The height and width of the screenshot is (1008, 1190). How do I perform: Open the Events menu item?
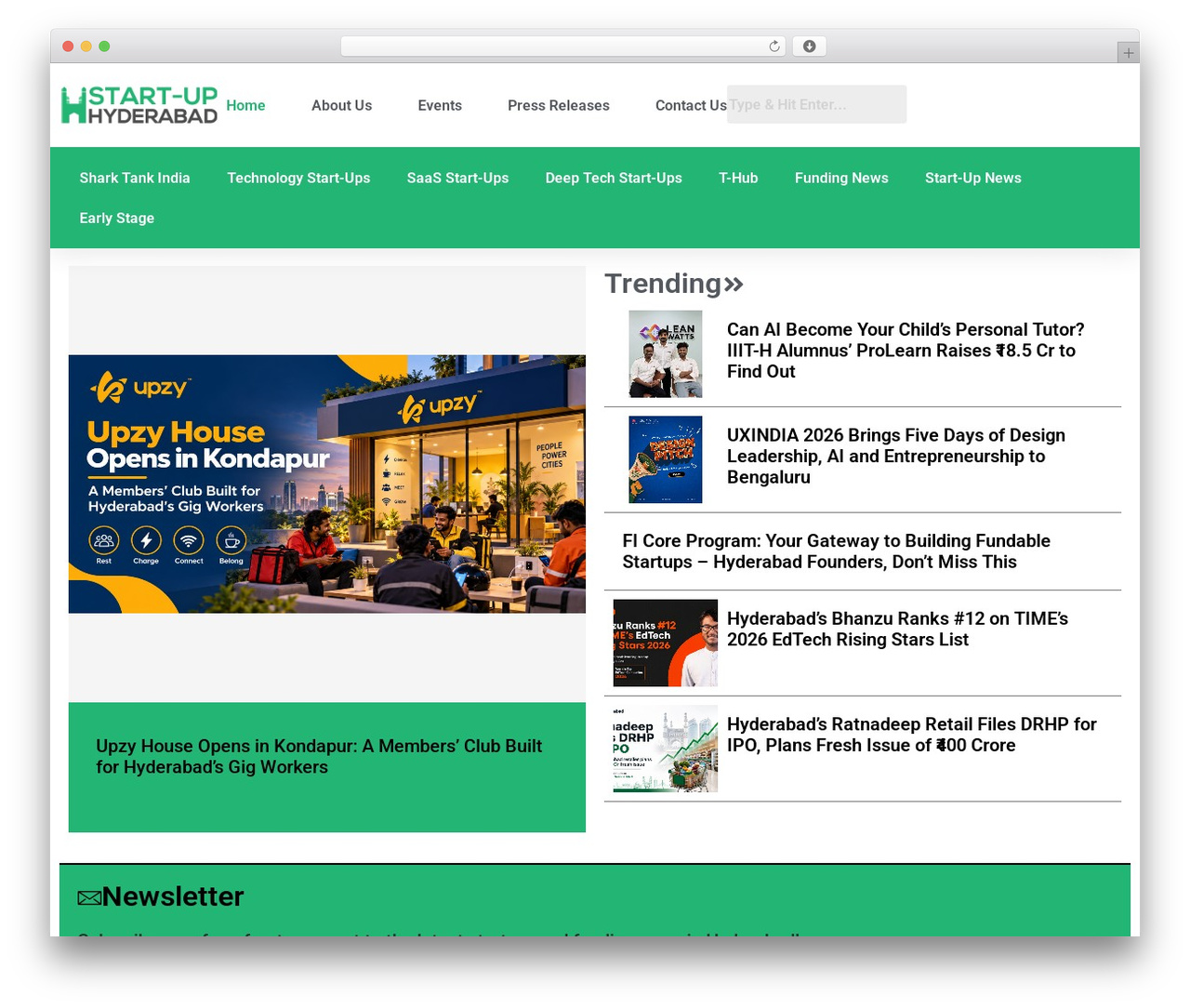[440, 105]
